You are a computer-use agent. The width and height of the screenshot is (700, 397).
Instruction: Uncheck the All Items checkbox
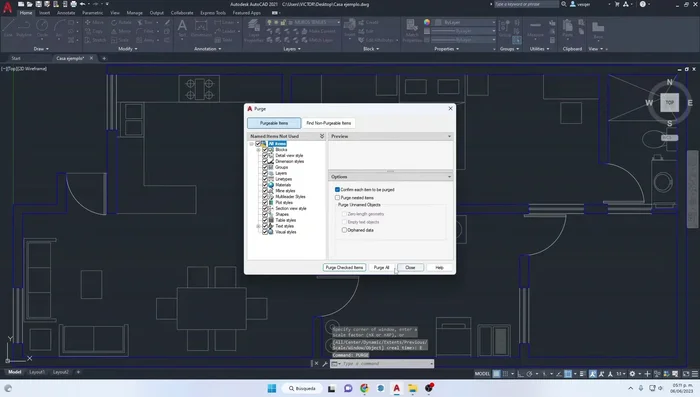click(x=258, y=144)
